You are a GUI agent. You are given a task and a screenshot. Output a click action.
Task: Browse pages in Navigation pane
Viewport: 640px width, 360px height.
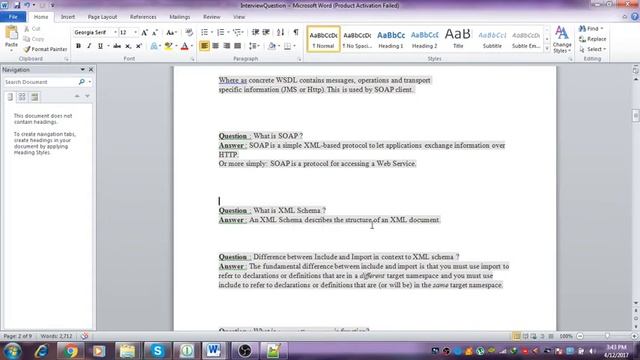pos(22,97)
